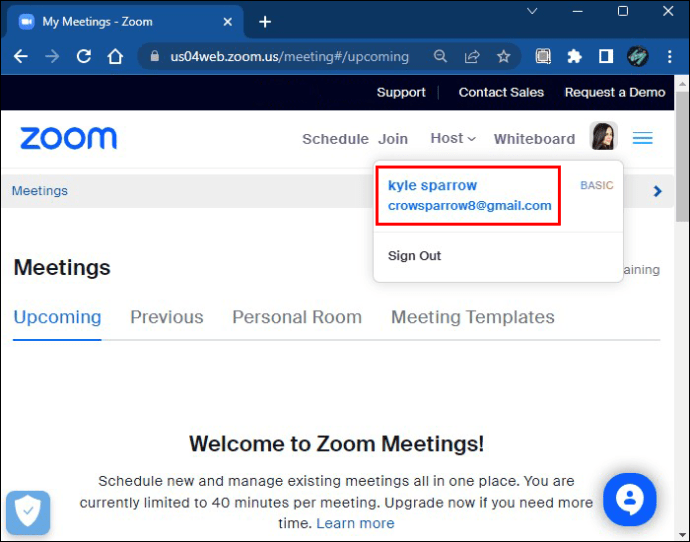This screenshot has height=542, width=690.
Task: Click the Join link
Action: tap(393, 139)
